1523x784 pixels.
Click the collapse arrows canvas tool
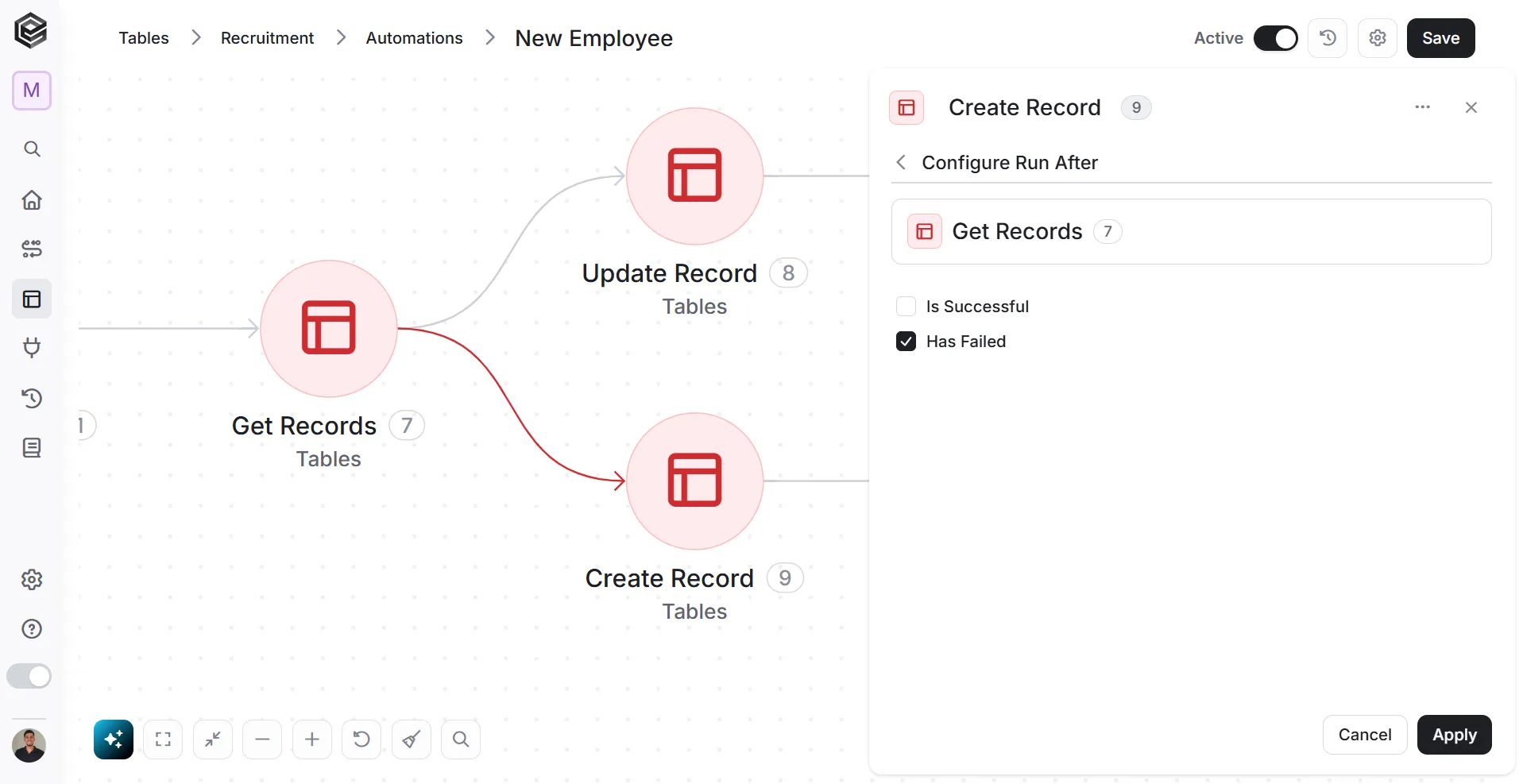213,740
